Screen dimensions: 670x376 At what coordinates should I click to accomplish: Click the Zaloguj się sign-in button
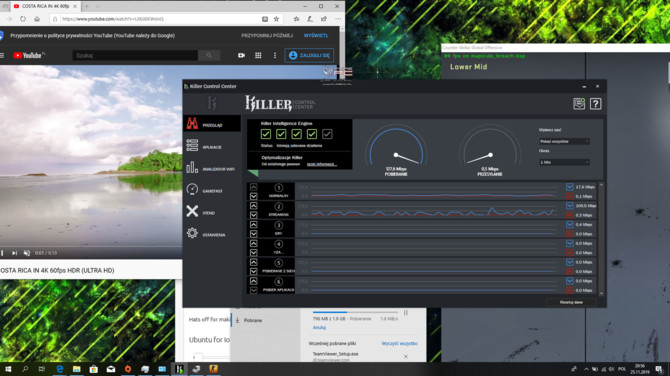[309, 55]
